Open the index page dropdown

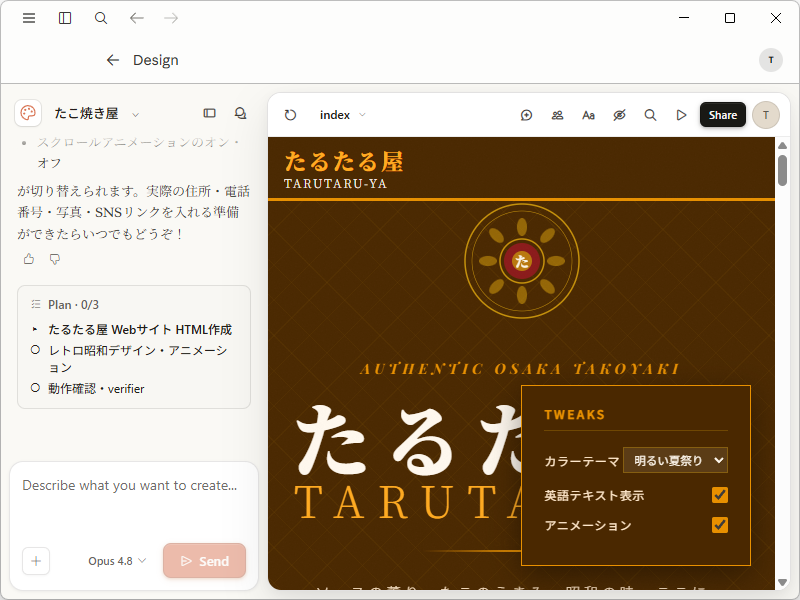pyautogui.click(x=342, y=115)
